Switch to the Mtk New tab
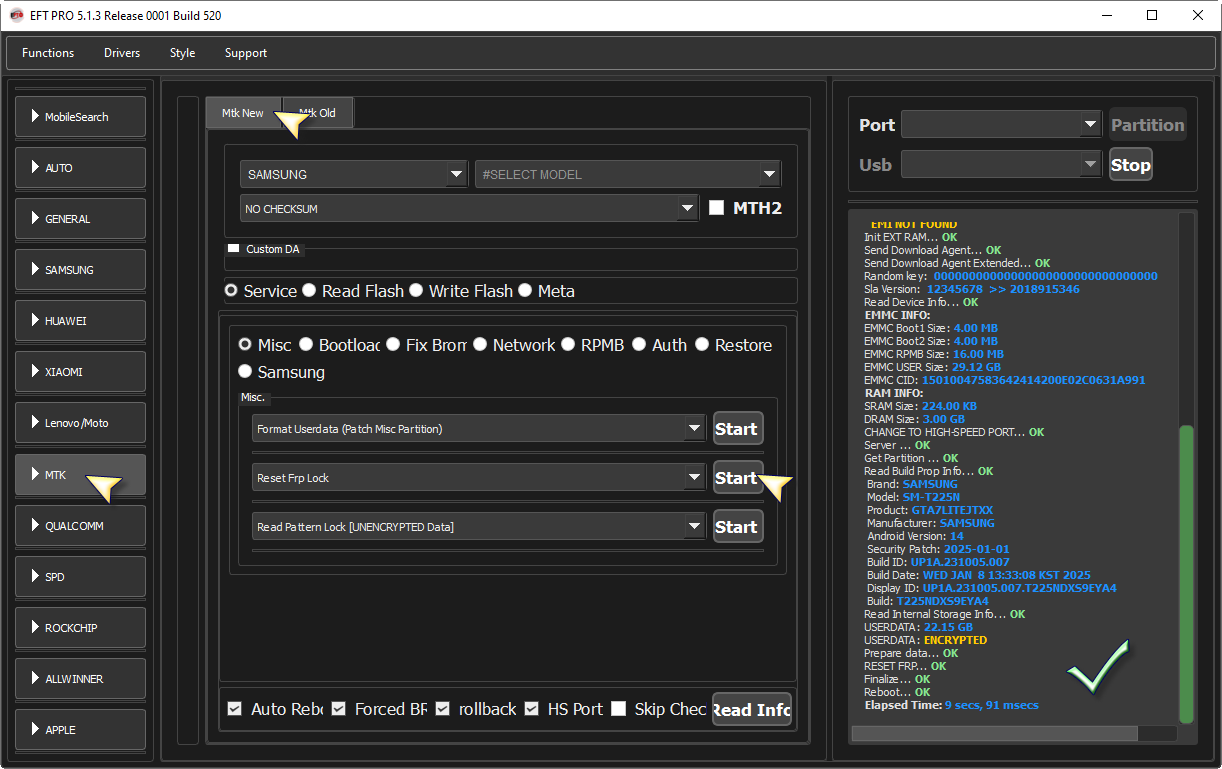Image resolution: width=1222 pixels, height=769 pixels. click(x=243, y=113)
